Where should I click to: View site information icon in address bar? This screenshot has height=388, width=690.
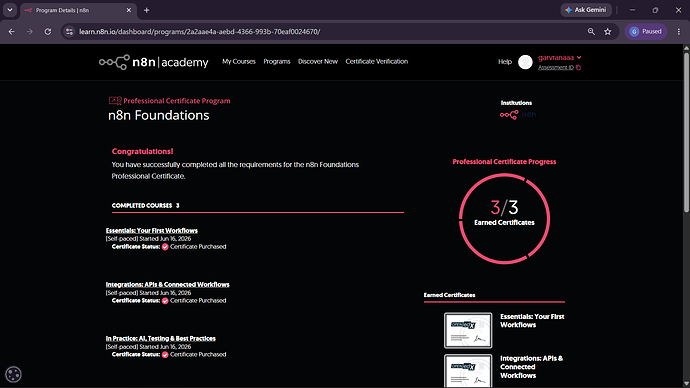coord(69,32)
